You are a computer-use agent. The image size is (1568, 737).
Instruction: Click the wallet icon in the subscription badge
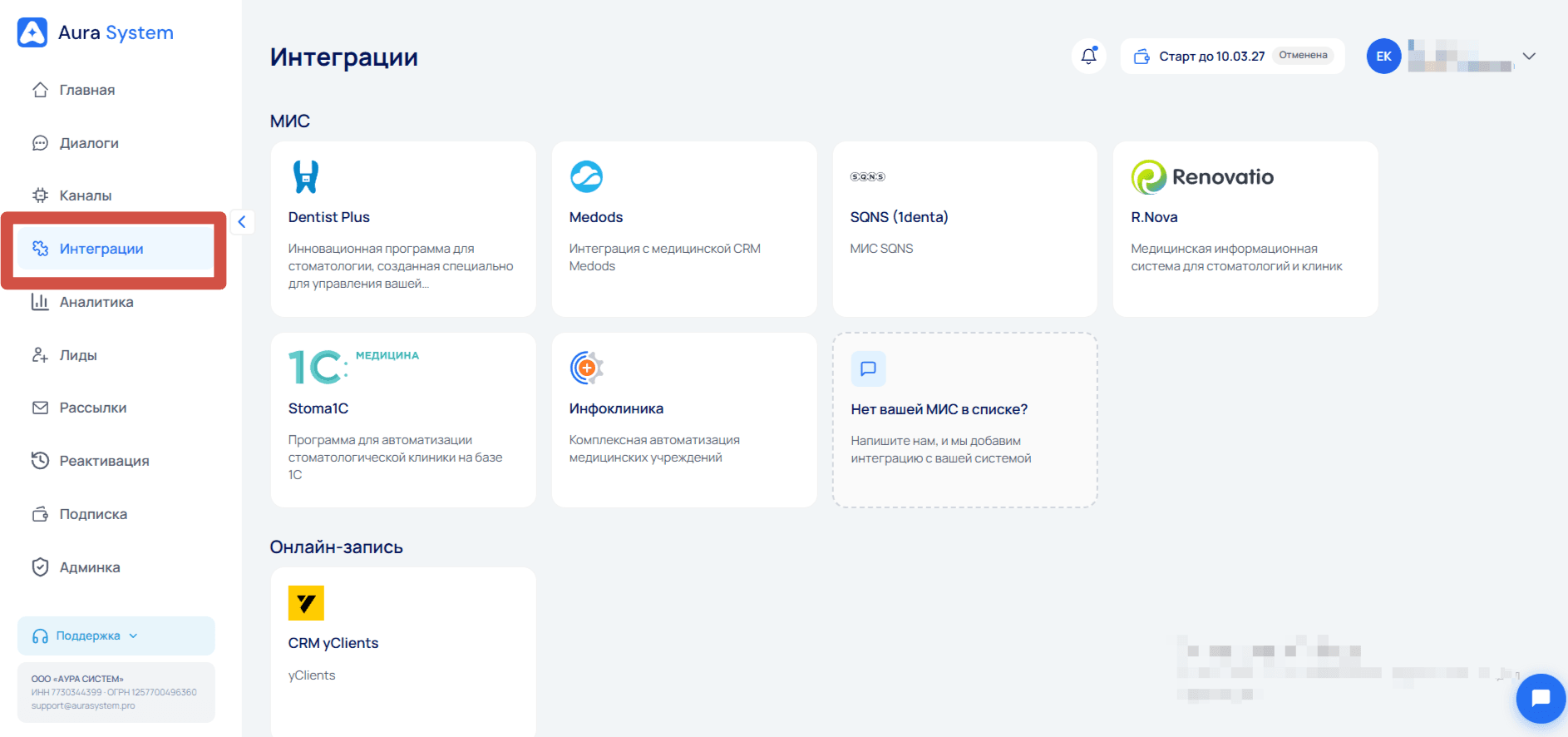1142,57
